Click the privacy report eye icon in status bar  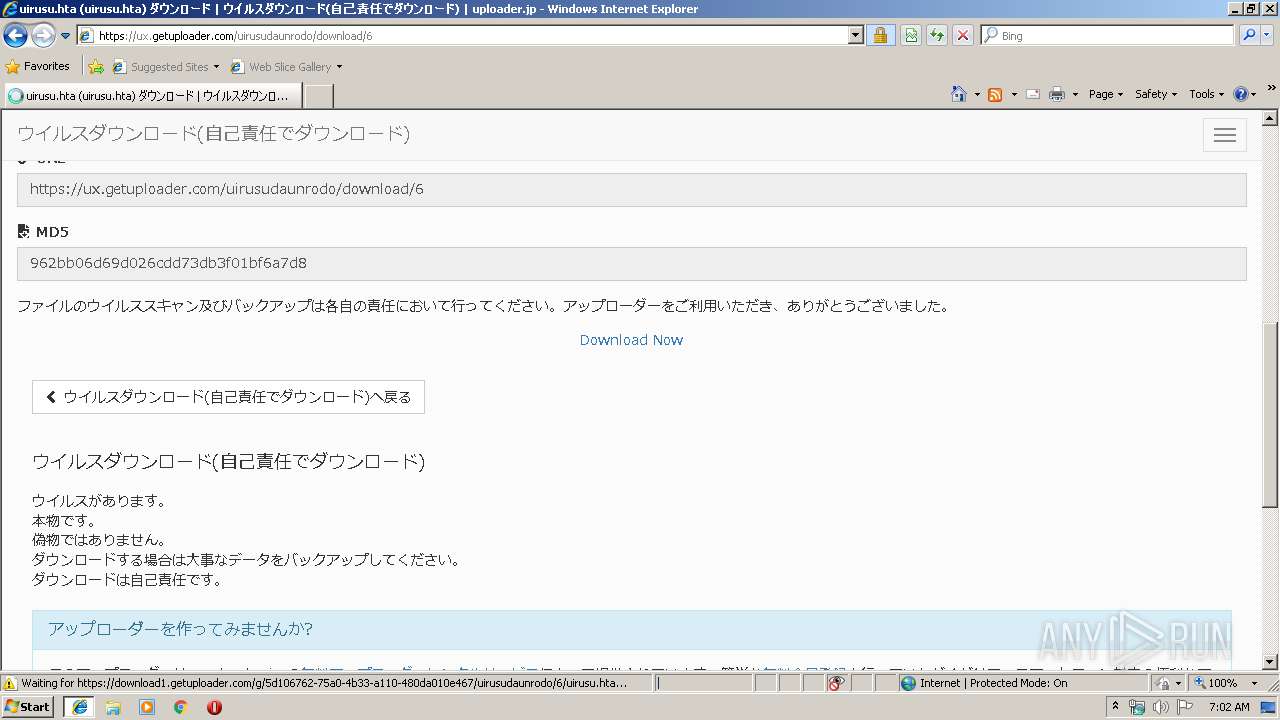click(837, 683)
